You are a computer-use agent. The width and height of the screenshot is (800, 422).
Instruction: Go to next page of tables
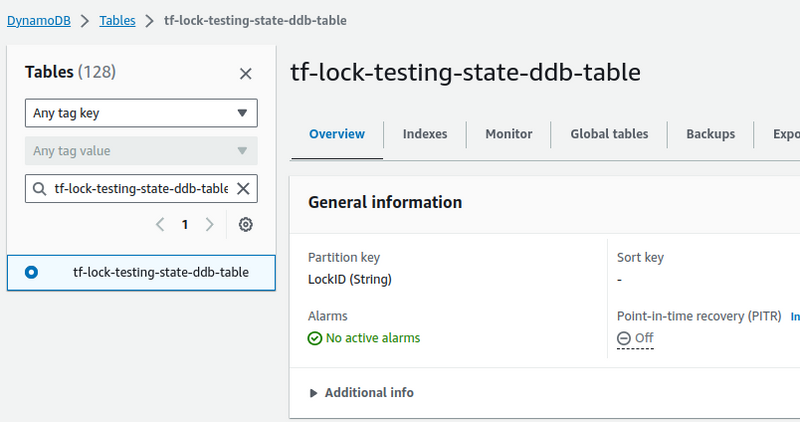coord(209,225)
